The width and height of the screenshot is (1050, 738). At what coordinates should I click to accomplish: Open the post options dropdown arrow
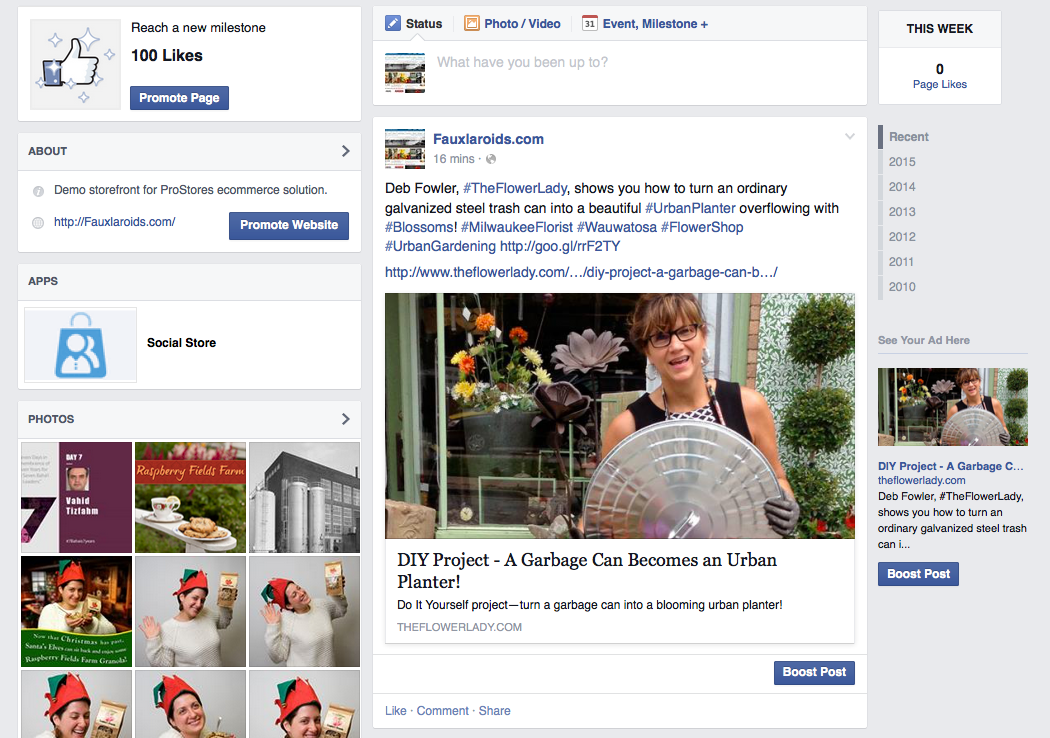coord(850,137)
